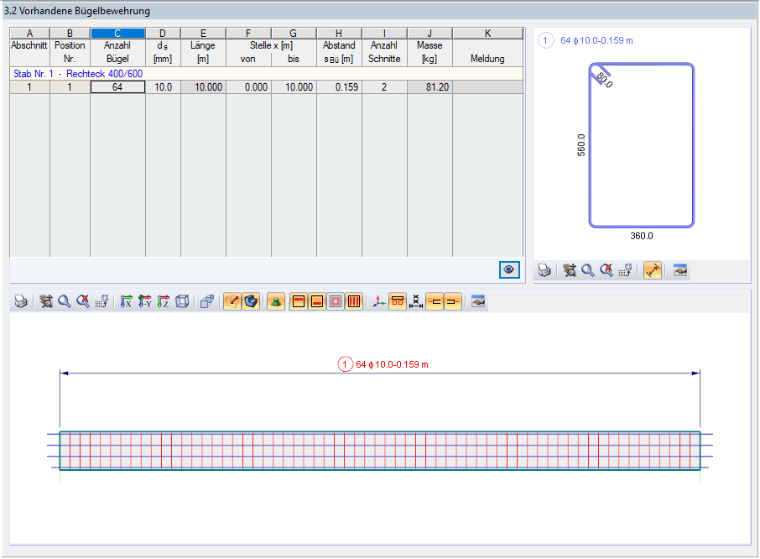The image size is (760, 559).
Task: Toggle the right anchorage symbol icon
Action: tap(453, 302)
